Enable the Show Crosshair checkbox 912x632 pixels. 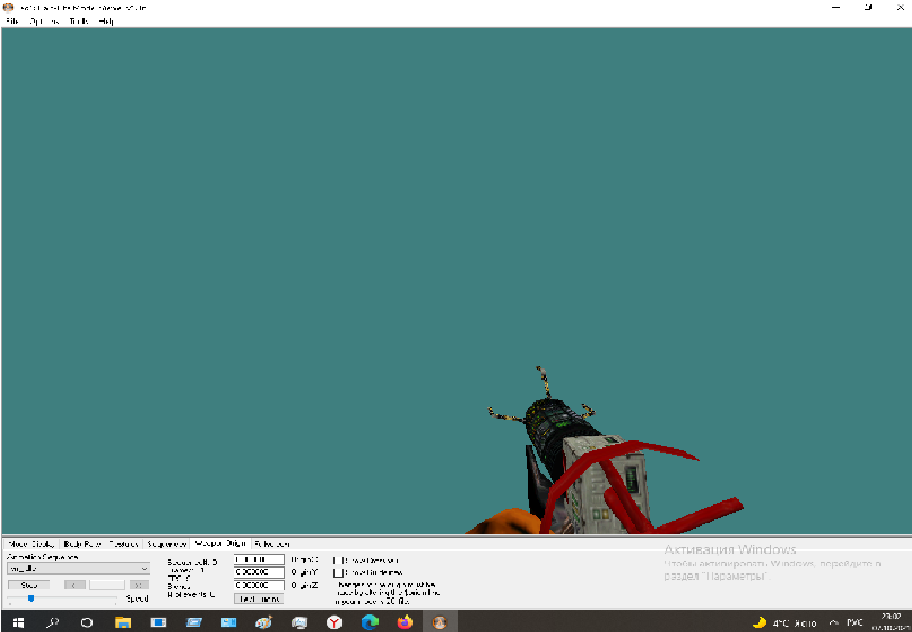[x=337, y=560]
